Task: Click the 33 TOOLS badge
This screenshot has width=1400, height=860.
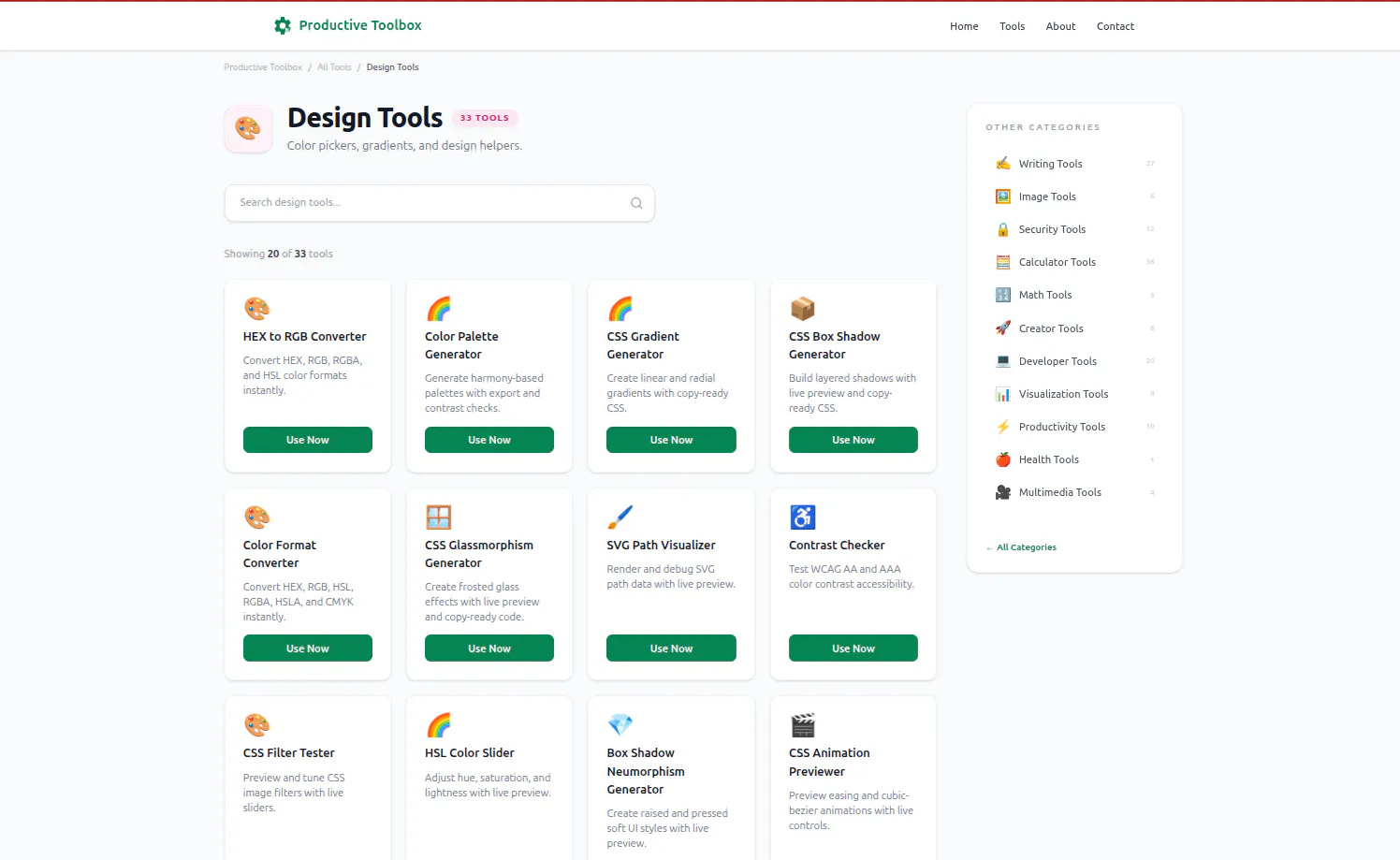Action: point(485,118)
